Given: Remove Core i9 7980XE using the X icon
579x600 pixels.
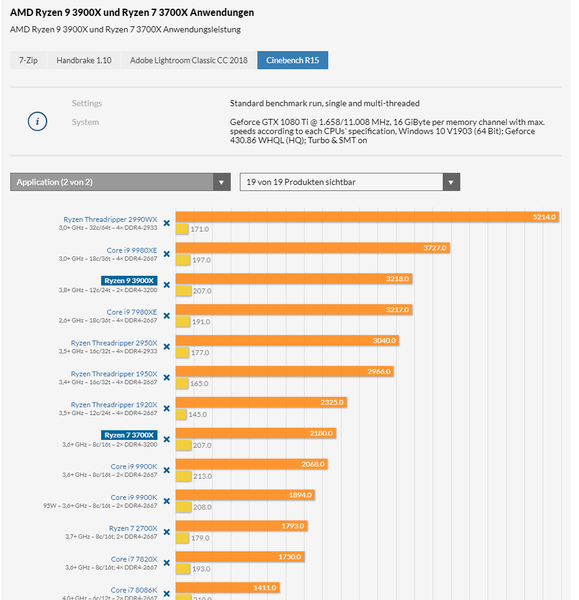Looking at the screenshot, I should (x=166, y=316).
